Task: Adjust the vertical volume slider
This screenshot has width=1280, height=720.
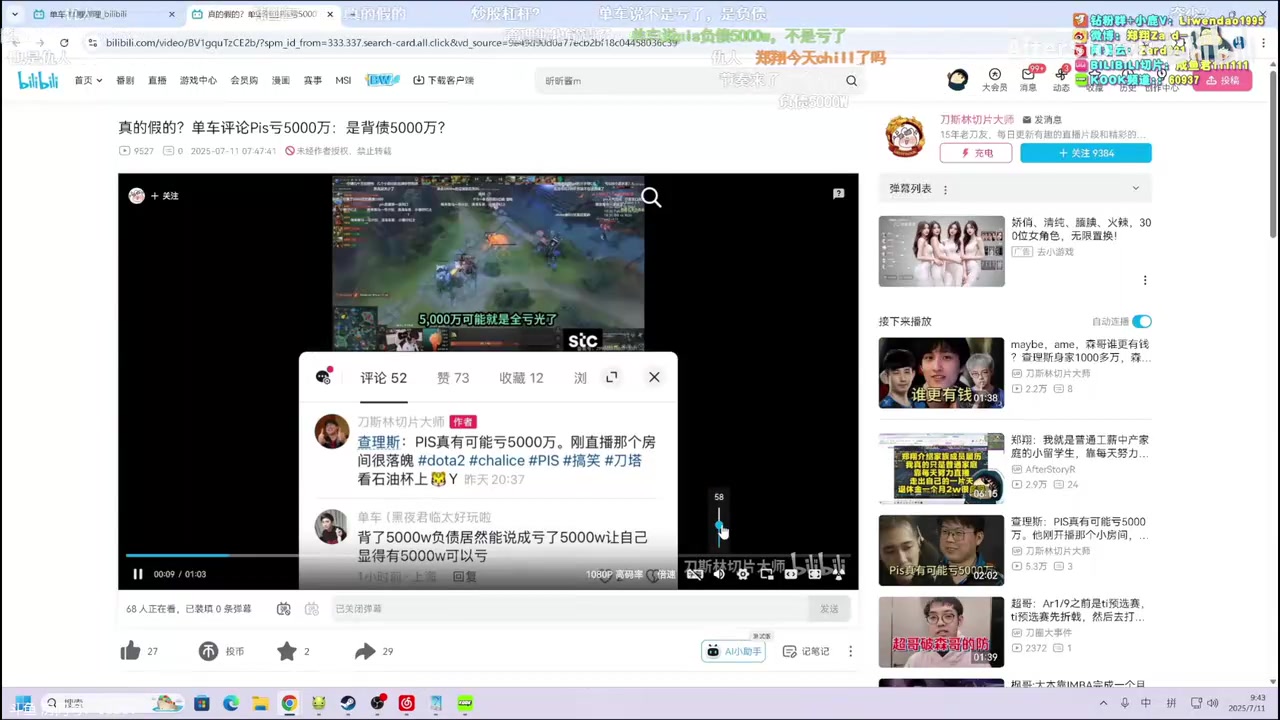Action: pyautogui.click(x=719, y=525)
